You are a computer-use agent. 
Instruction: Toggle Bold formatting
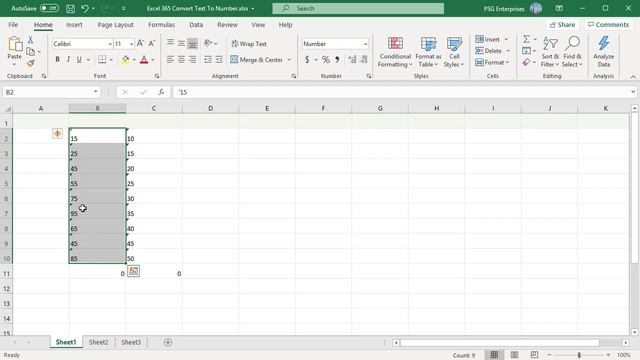(x=58, y=60)
